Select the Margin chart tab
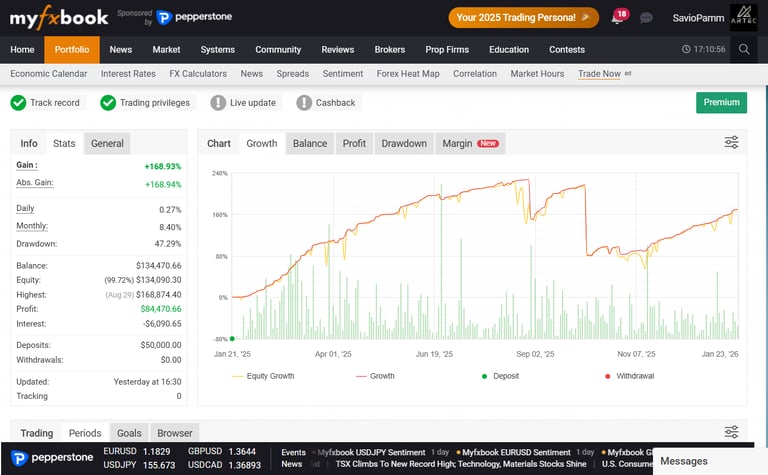 click(470, 143)
